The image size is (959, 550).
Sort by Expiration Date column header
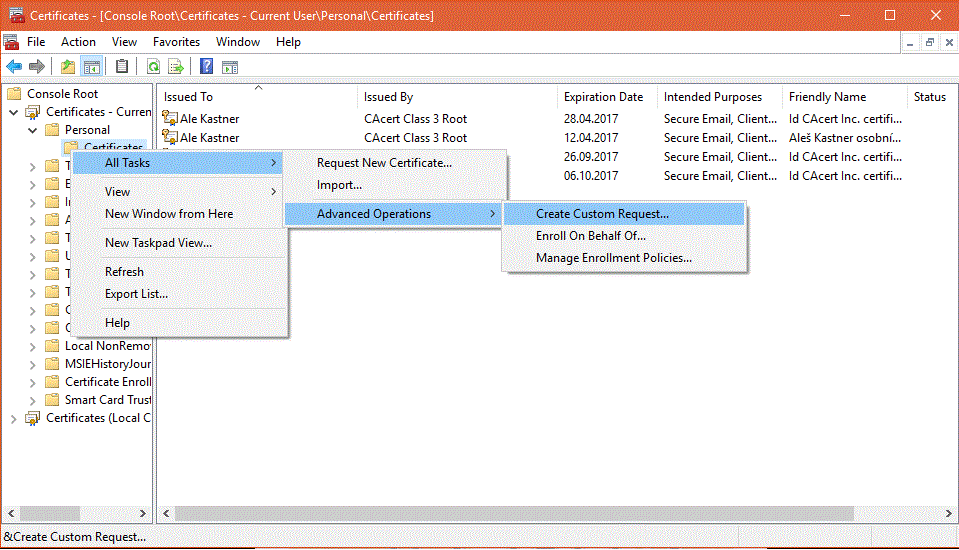(603, 97)
